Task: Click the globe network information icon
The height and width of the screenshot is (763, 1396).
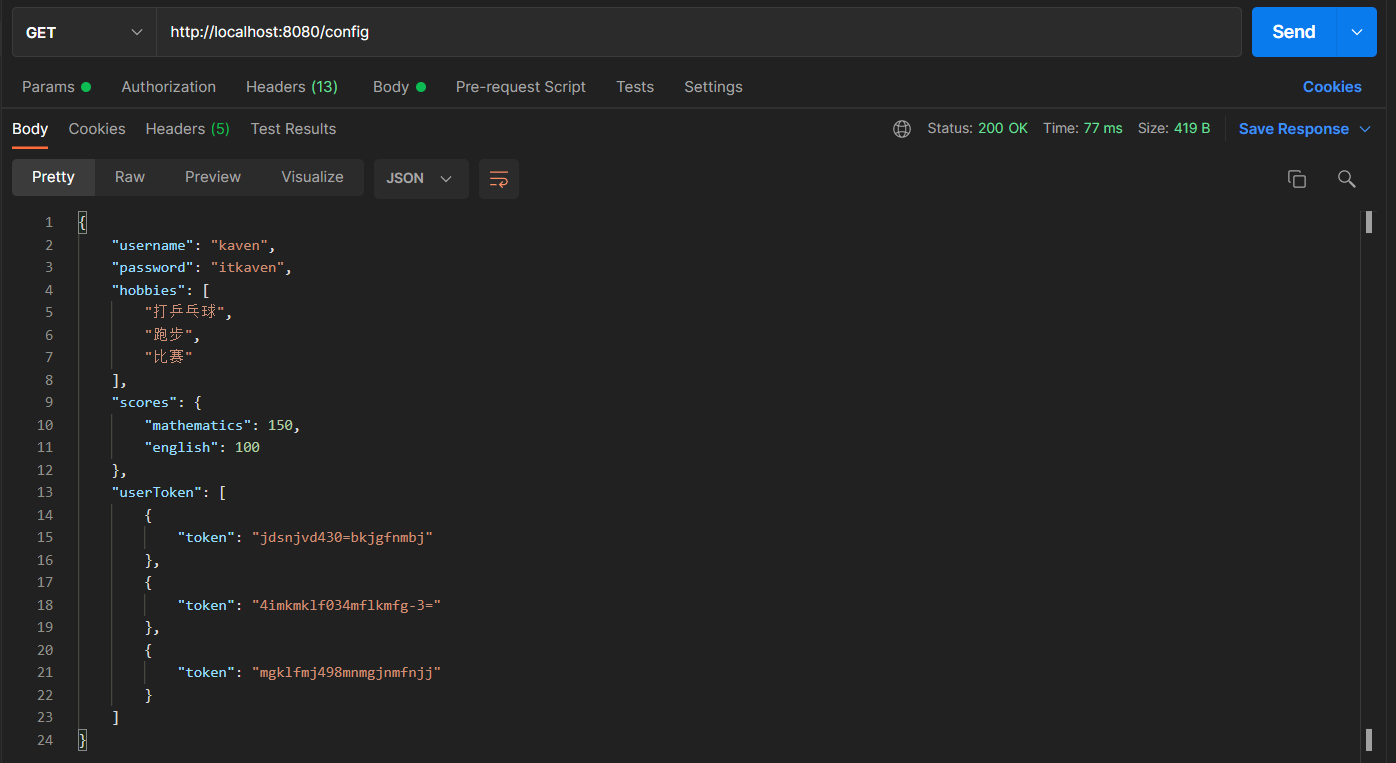Action: coord(902,128)
